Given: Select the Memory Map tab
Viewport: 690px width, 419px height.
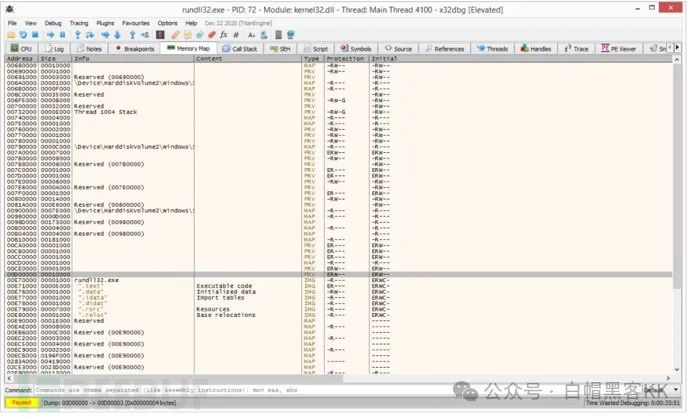Looking at the screenshot, I should 188,48.
